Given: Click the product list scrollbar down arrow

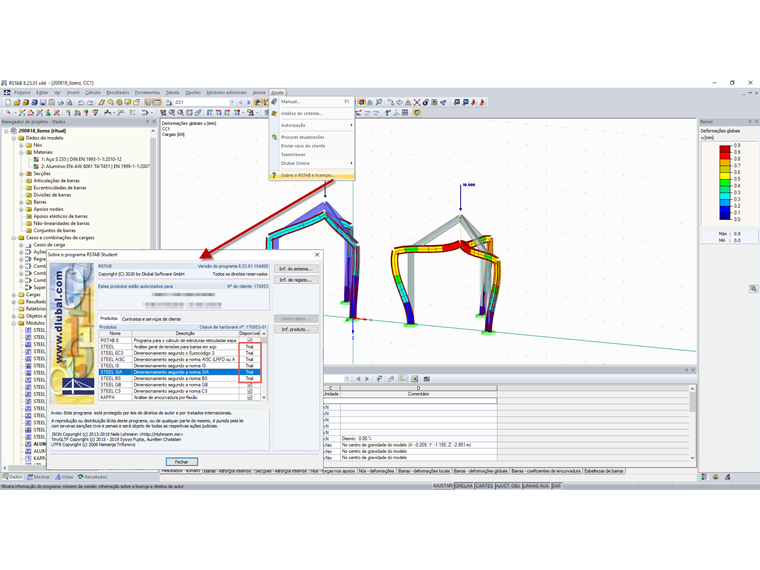Looking at the screenshot, I should tap(264, 397).
